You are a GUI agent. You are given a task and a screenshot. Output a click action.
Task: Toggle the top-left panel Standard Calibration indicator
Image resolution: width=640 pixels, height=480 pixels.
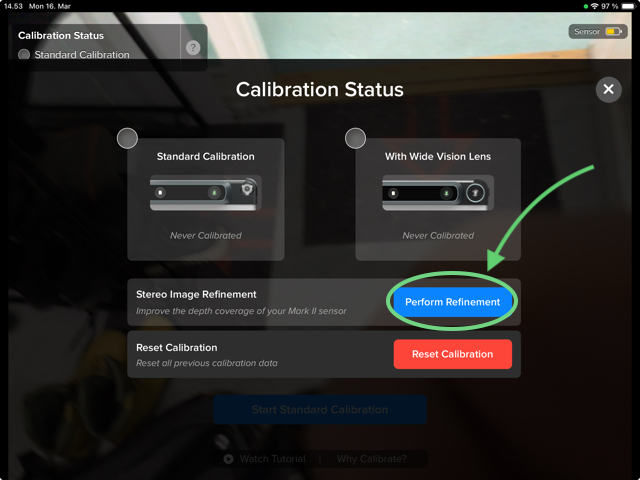point(24,54)
